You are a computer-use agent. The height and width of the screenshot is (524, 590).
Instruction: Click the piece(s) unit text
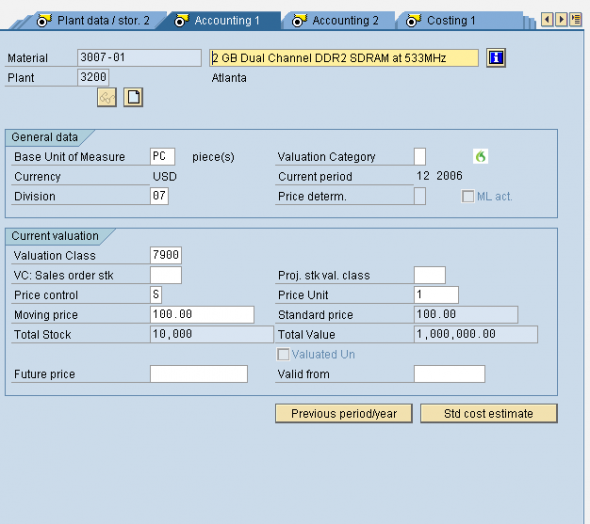pyautogui.click(x=213, y=157)
